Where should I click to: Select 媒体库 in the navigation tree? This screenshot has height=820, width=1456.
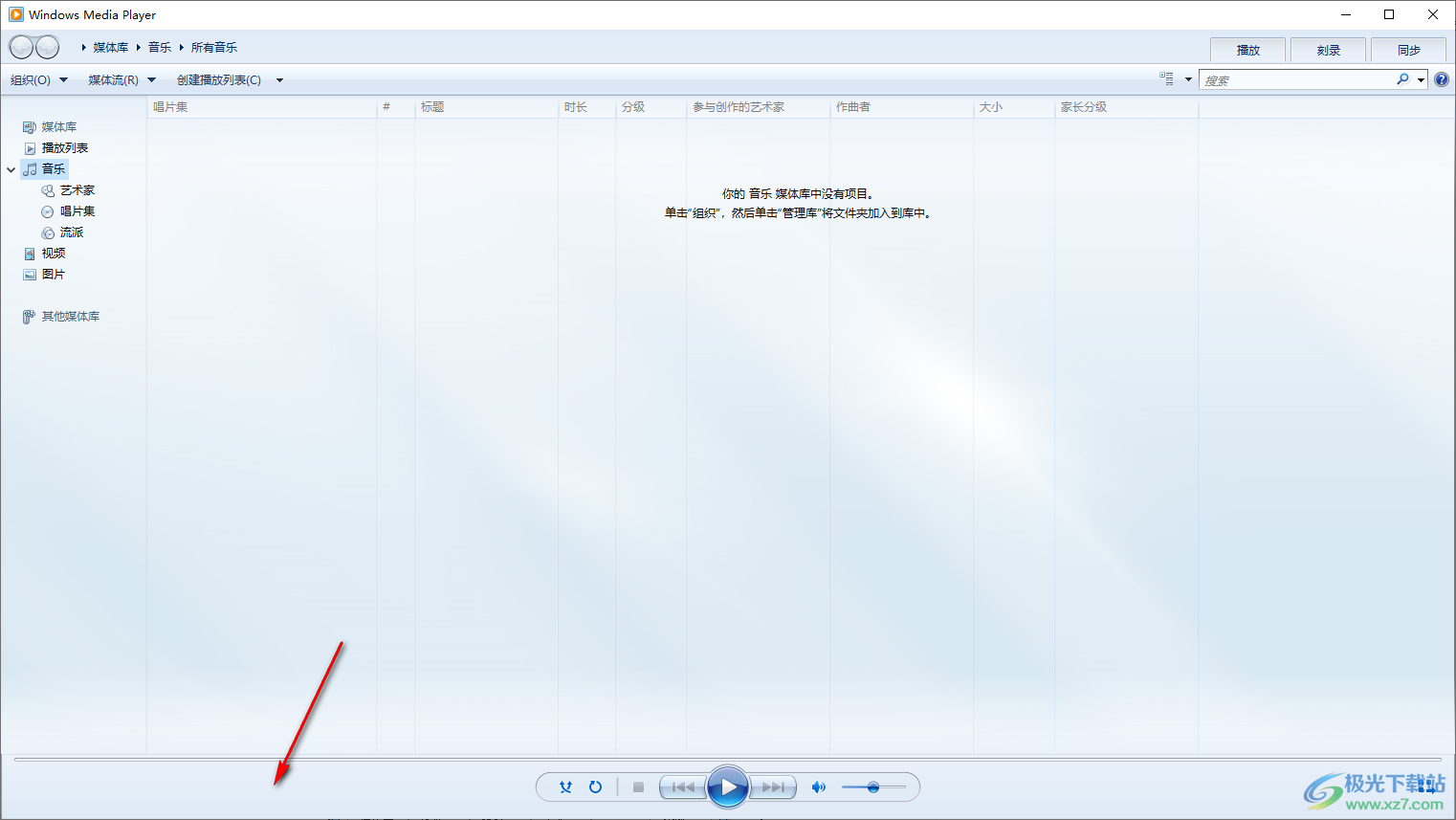[59, 127]
